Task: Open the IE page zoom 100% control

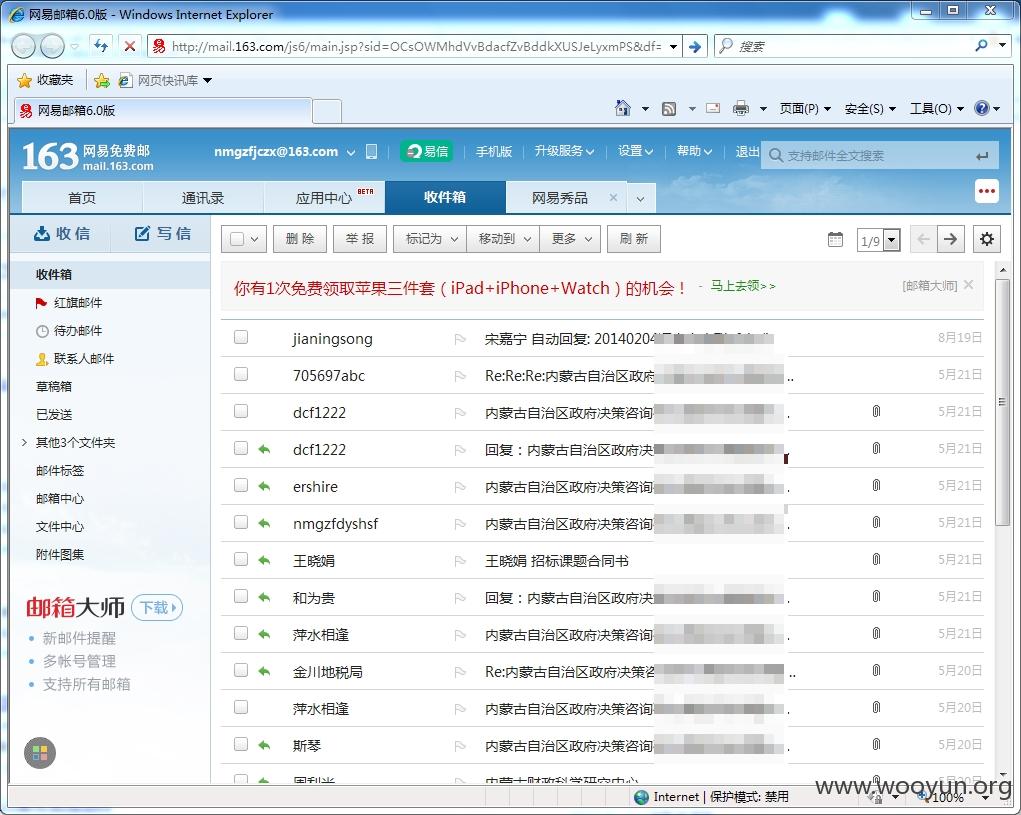Action: click(x=953, y=797)
